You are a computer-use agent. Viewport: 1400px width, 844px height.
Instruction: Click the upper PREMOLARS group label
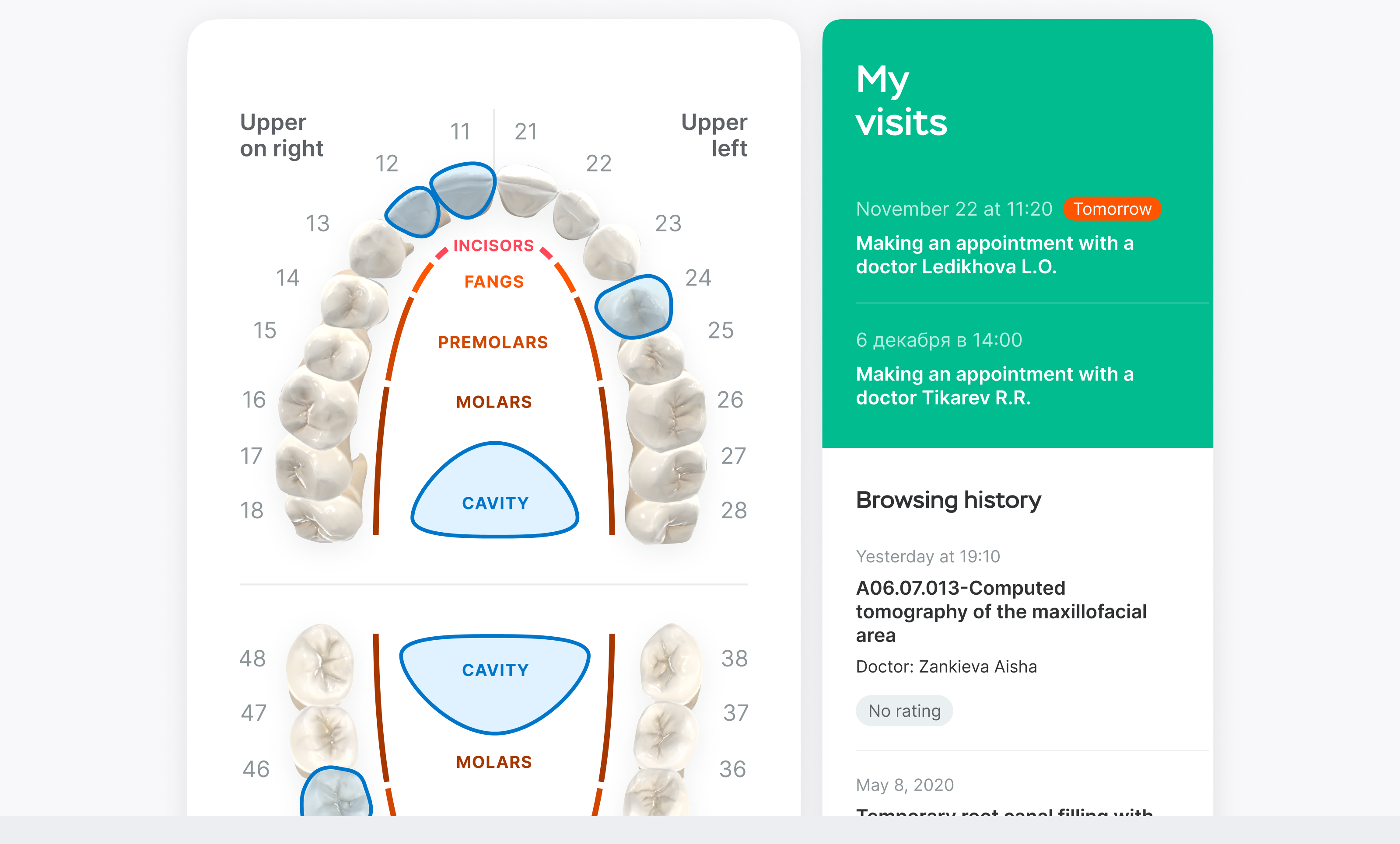[493, 342]
